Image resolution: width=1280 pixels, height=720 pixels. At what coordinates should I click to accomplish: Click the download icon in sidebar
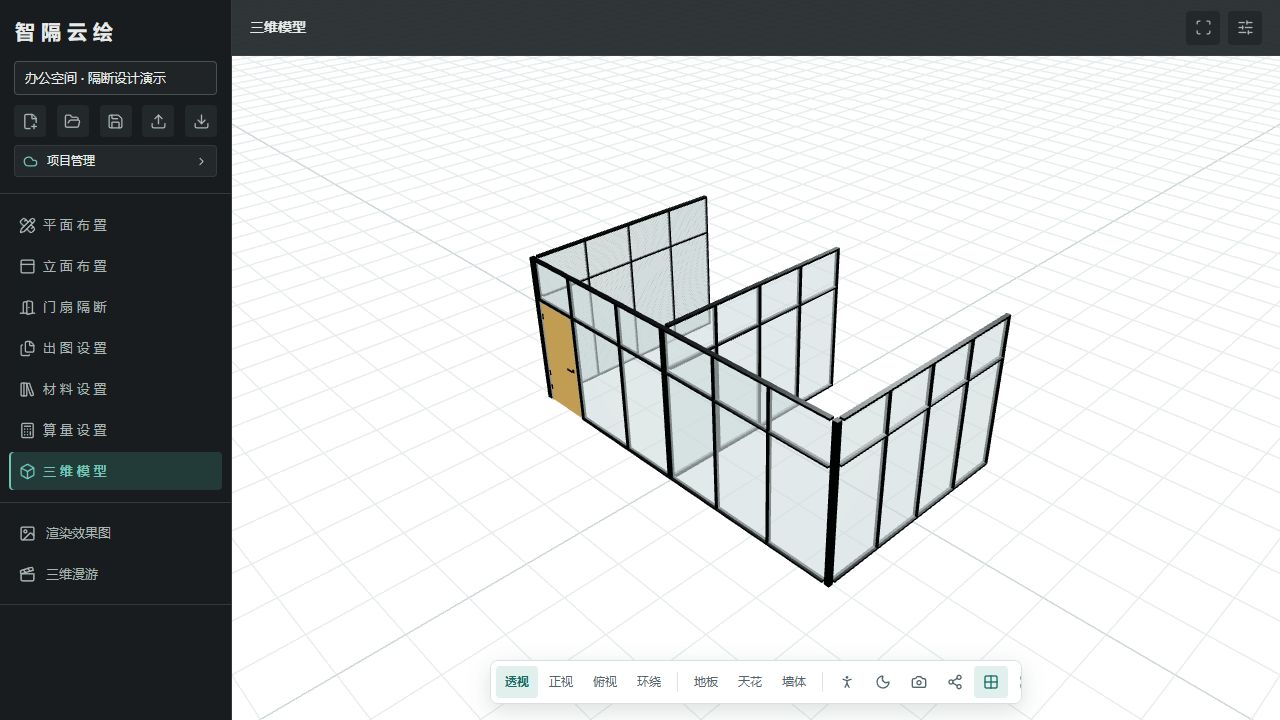[x=201, y=121]
